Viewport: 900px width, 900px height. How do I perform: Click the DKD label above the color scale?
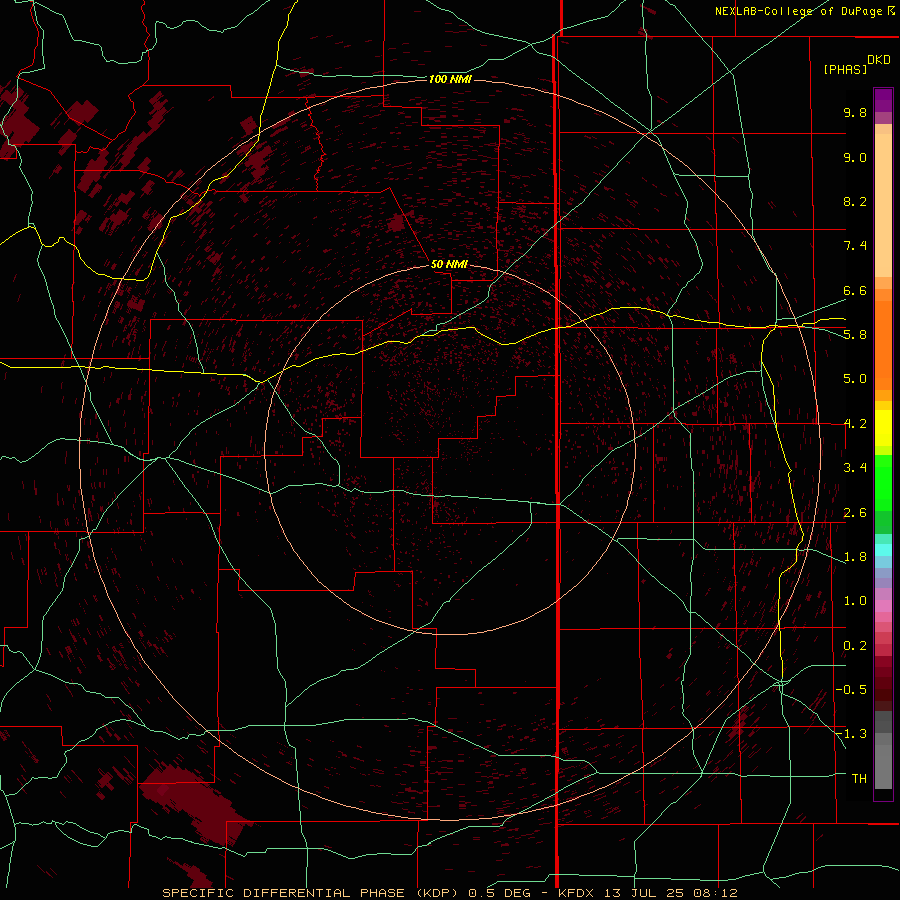[879, 60]
